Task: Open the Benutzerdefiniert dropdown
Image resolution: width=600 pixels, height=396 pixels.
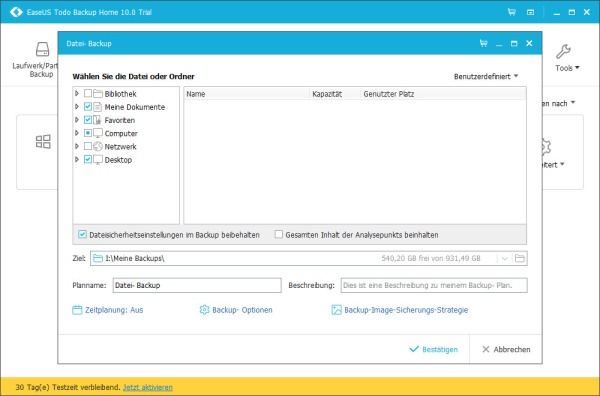Action: click(486, 77)
